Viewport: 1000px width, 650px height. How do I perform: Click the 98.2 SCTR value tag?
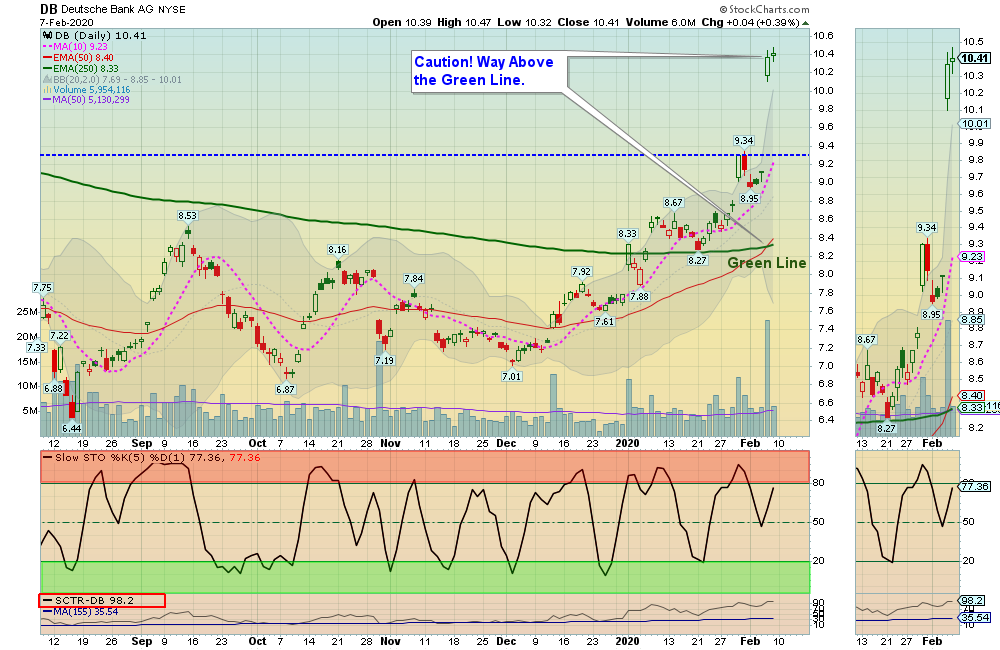tap(972, 600)
